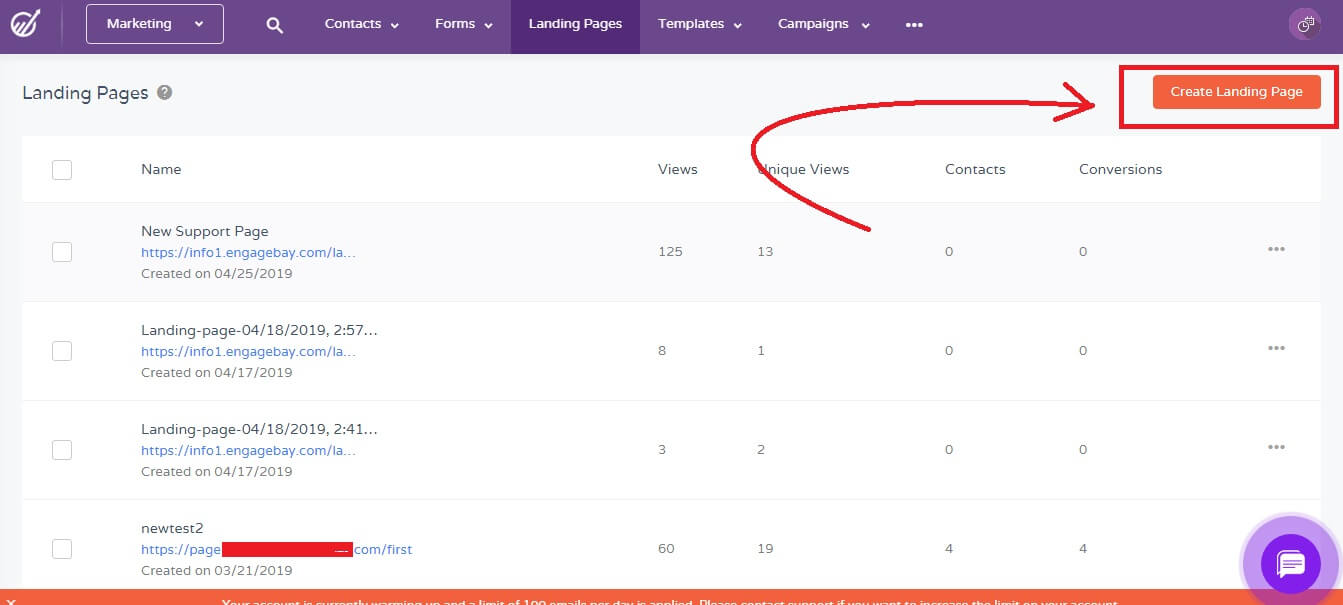
Task: Open the chat support bubble
Action: [x=1290, y=563]
